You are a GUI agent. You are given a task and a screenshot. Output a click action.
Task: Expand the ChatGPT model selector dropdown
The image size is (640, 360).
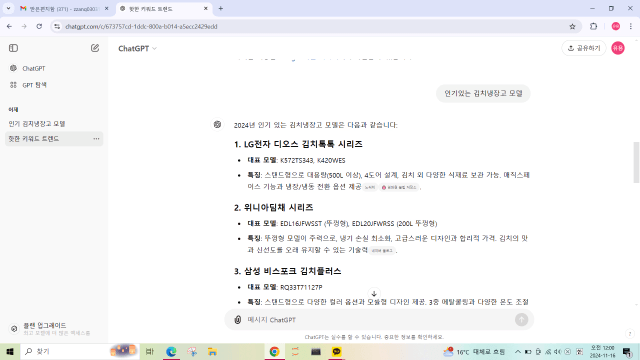click(x=138, y=49)
